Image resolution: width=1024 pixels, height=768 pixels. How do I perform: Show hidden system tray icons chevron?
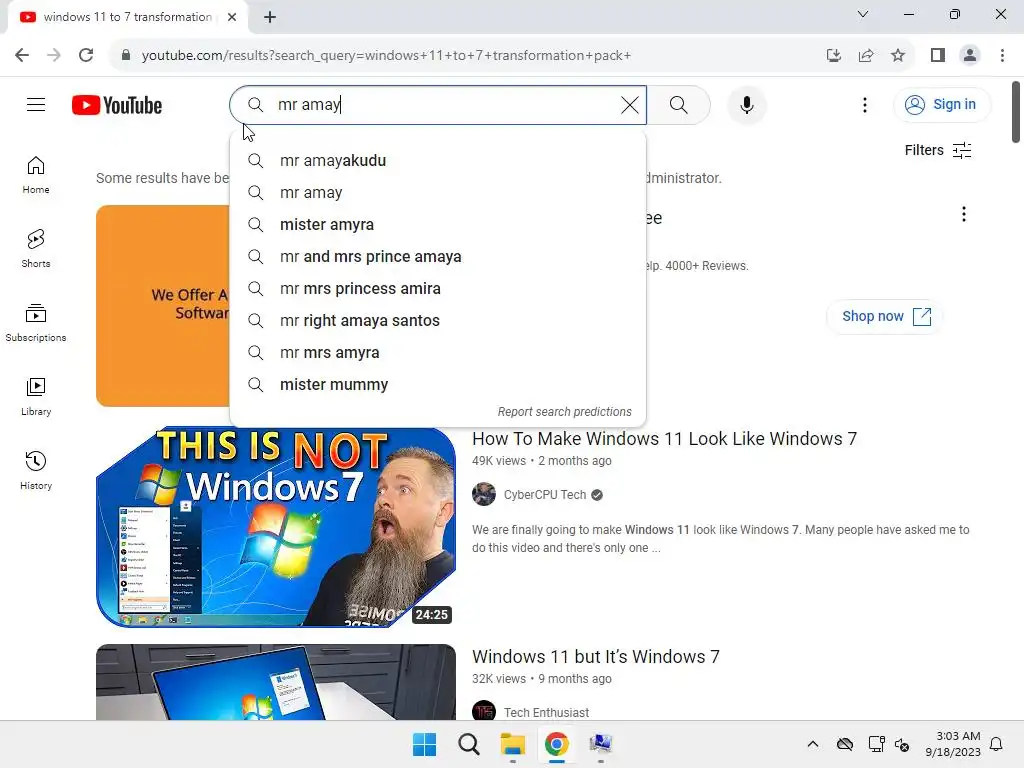pos(812,744)
